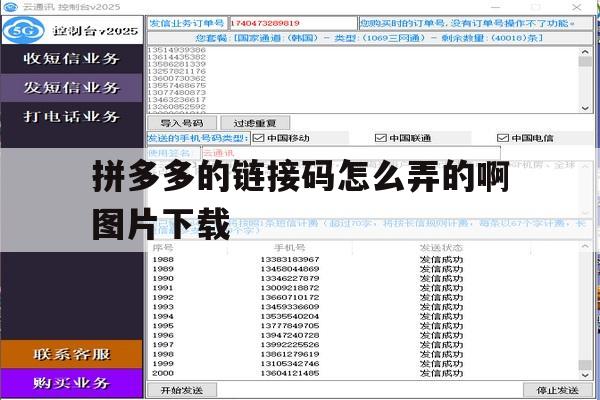Click number list scrollbar up arrow
Image resolution: width=600 pixels, height=400 pixels.
click(x=585, y=51)
